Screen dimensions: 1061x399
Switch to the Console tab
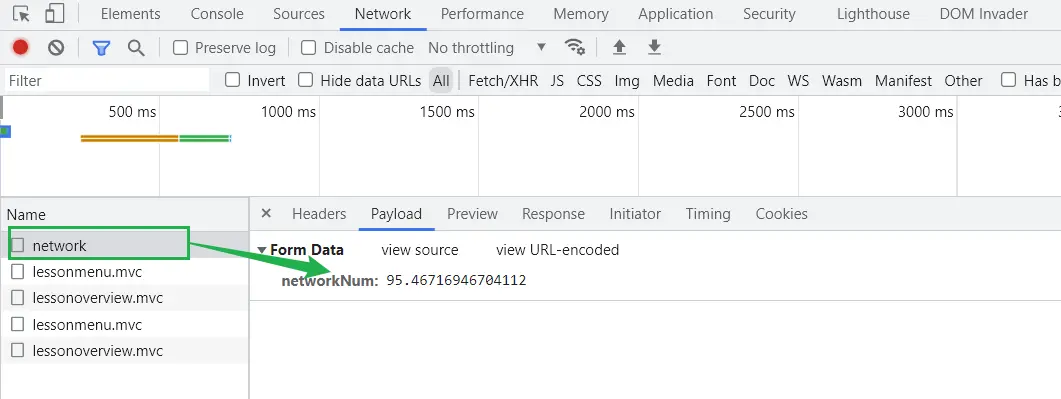[217, 14]
